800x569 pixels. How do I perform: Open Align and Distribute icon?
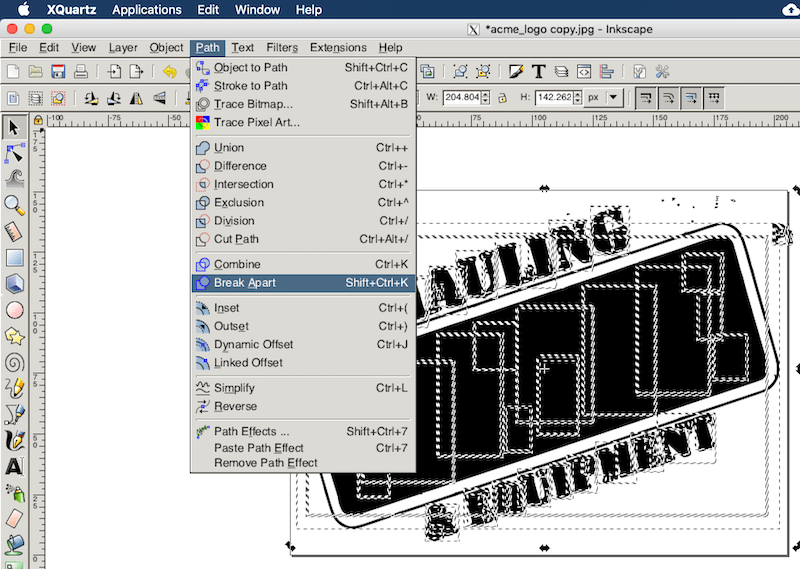tap(607, 71)
